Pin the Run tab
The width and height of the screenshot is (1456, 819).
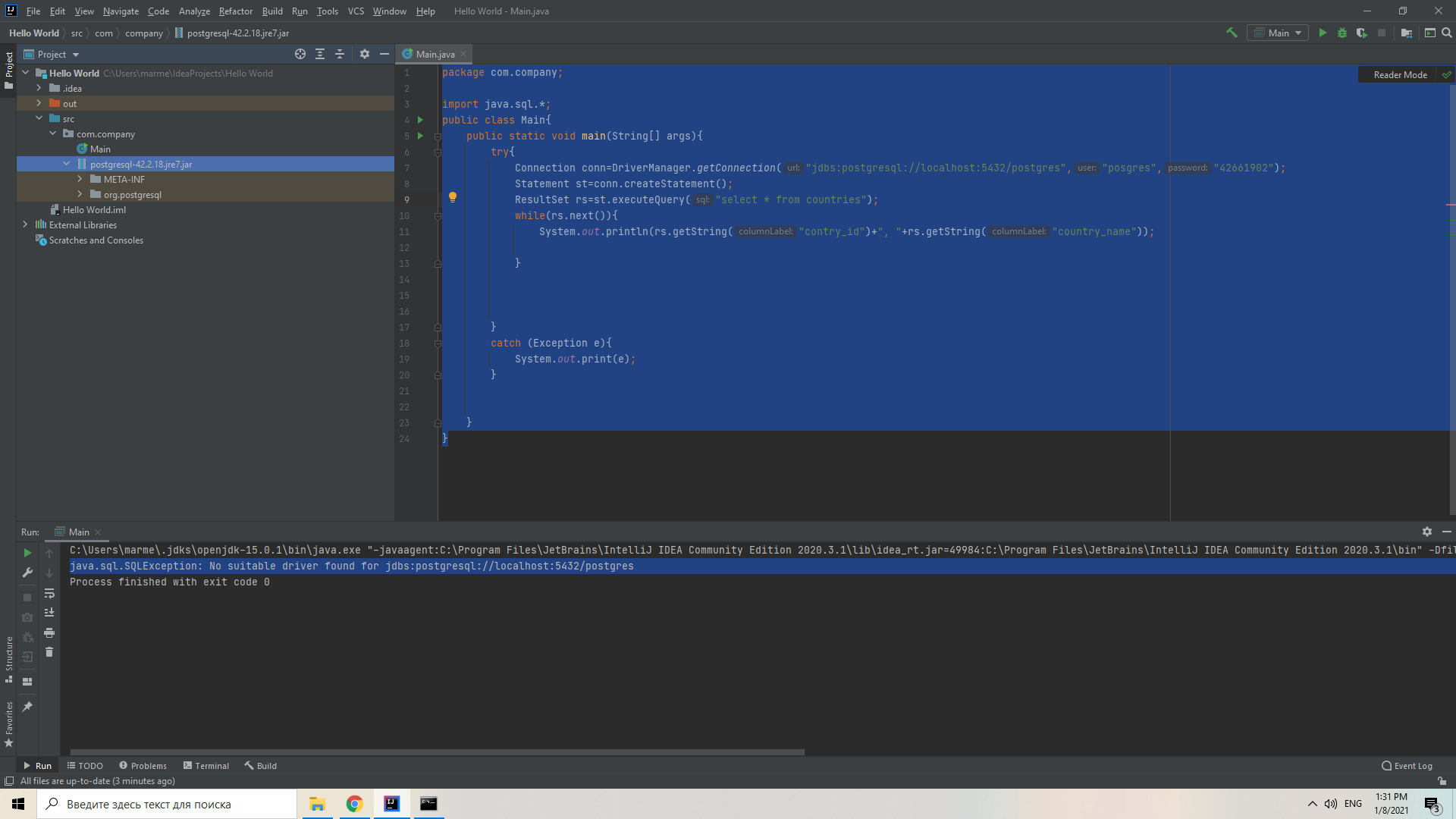click(27, 706)
